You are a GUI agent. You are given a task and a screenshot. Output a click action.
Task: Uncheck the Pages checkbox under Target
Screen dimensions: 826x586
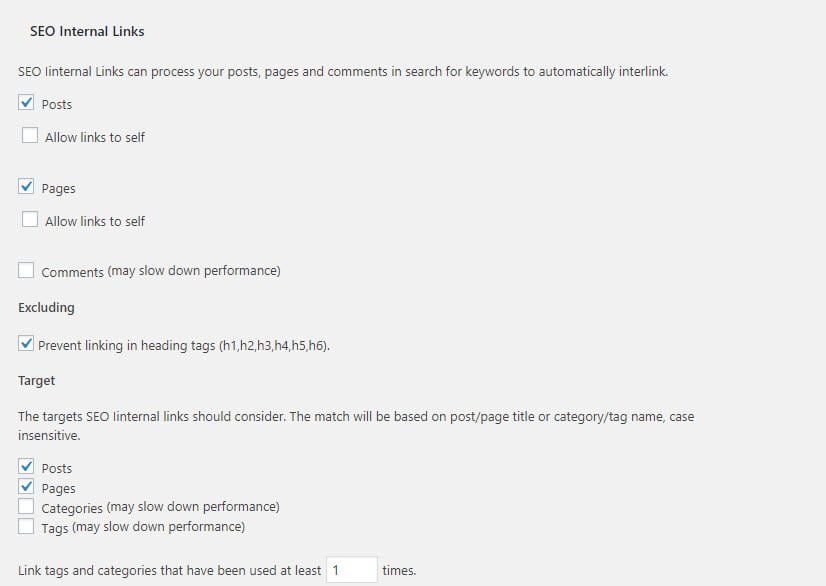pos(27,487)
